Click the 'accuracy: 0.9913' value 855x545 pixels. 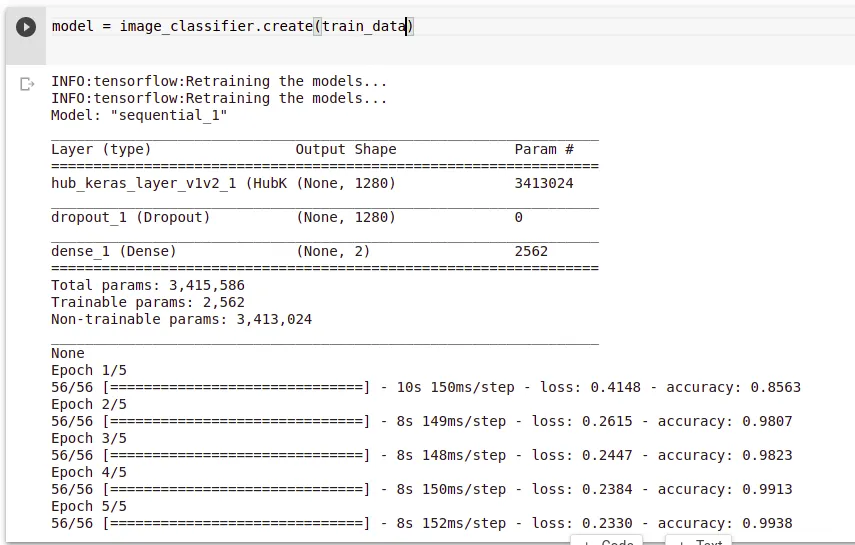coord(725,489)
